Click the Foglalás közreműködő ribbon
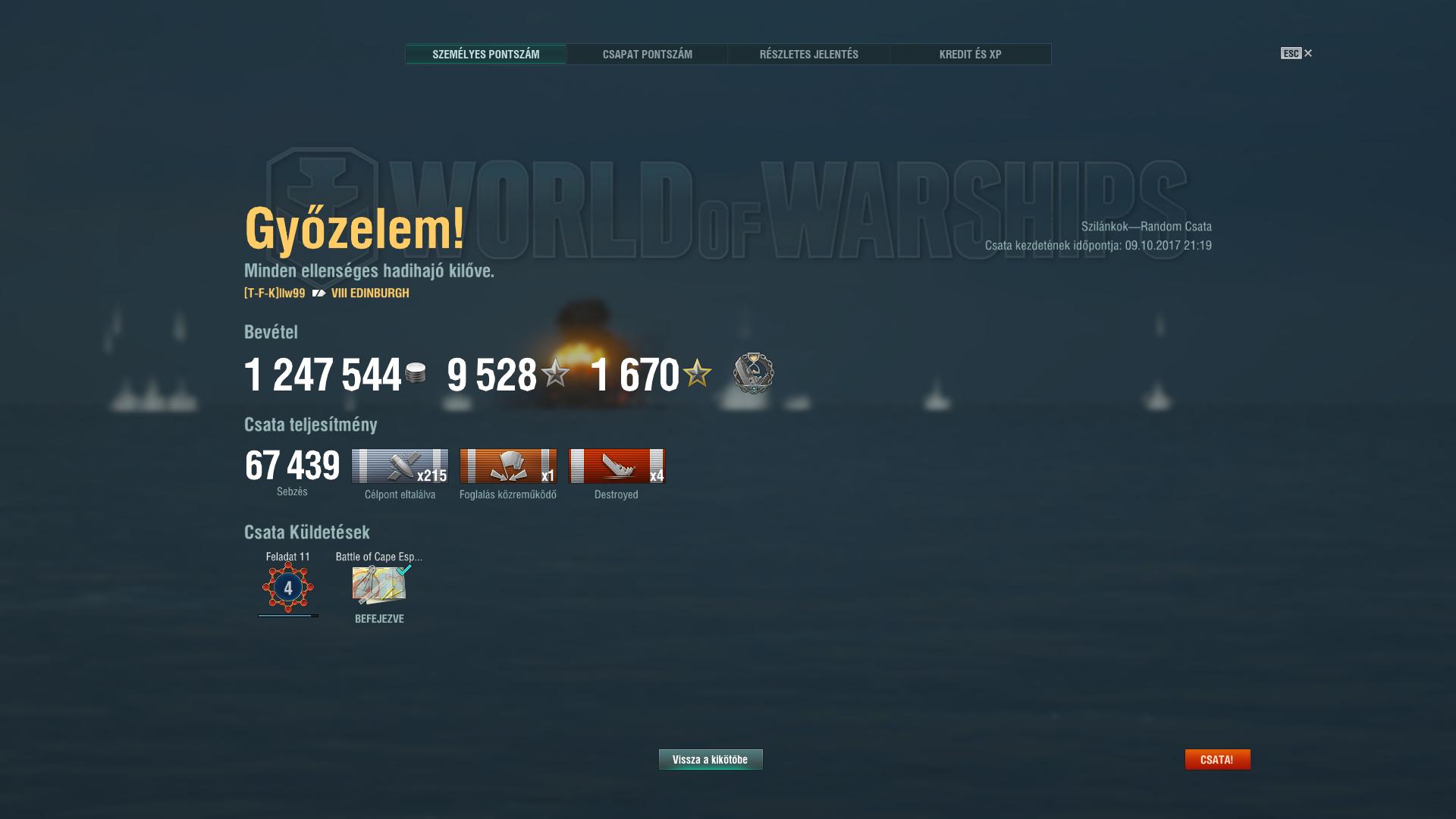 [508, 466]
